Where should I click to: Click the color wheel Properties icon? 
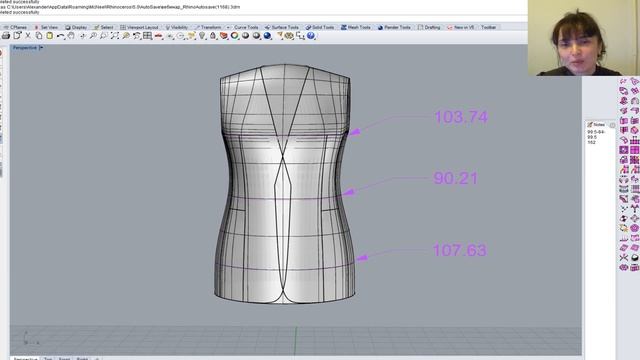(x=235, y=36)
